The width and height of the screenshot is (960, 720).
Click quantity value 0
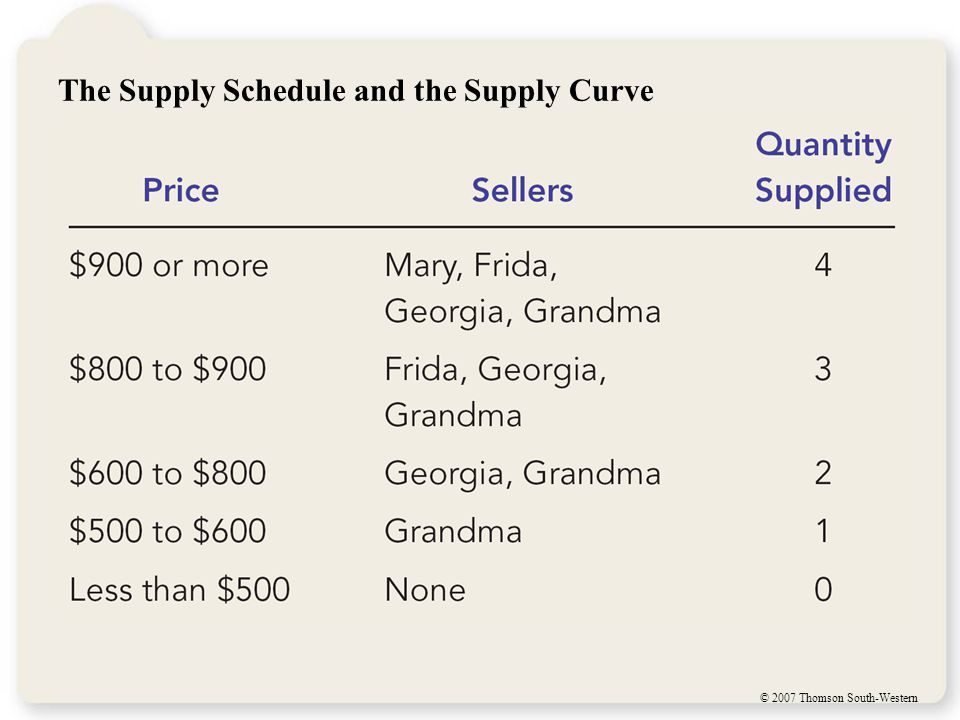point(823,590)
